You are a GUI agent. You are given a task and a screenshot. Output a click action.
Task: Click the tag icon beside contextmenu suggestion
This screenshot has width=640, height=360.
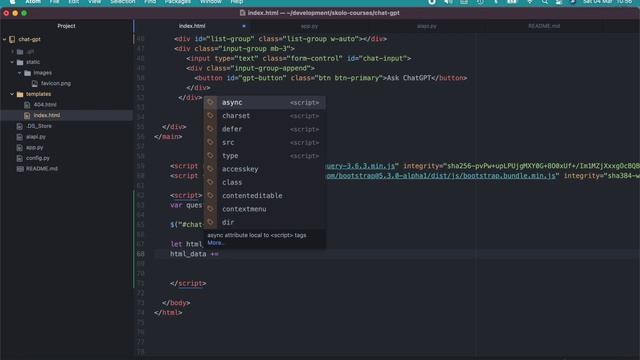[x=210, y=209]
